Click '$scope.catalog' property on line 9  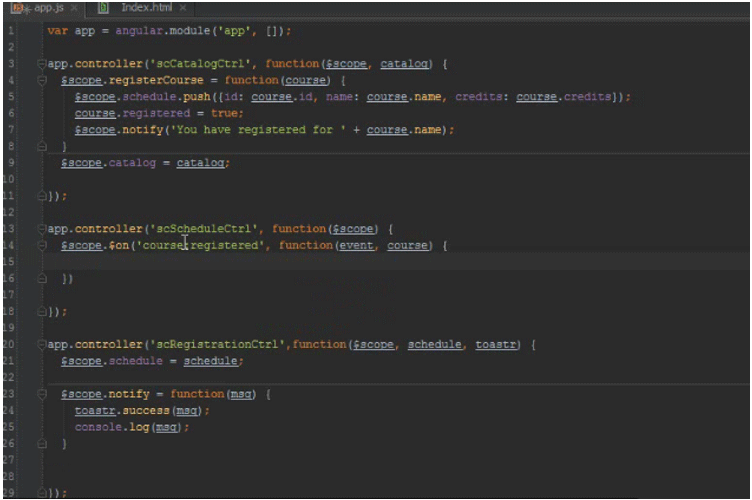[108, 163]
